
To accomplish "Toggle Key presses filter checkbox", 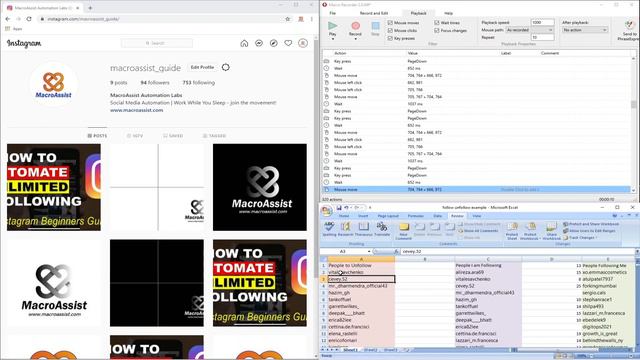I will 390,38.
